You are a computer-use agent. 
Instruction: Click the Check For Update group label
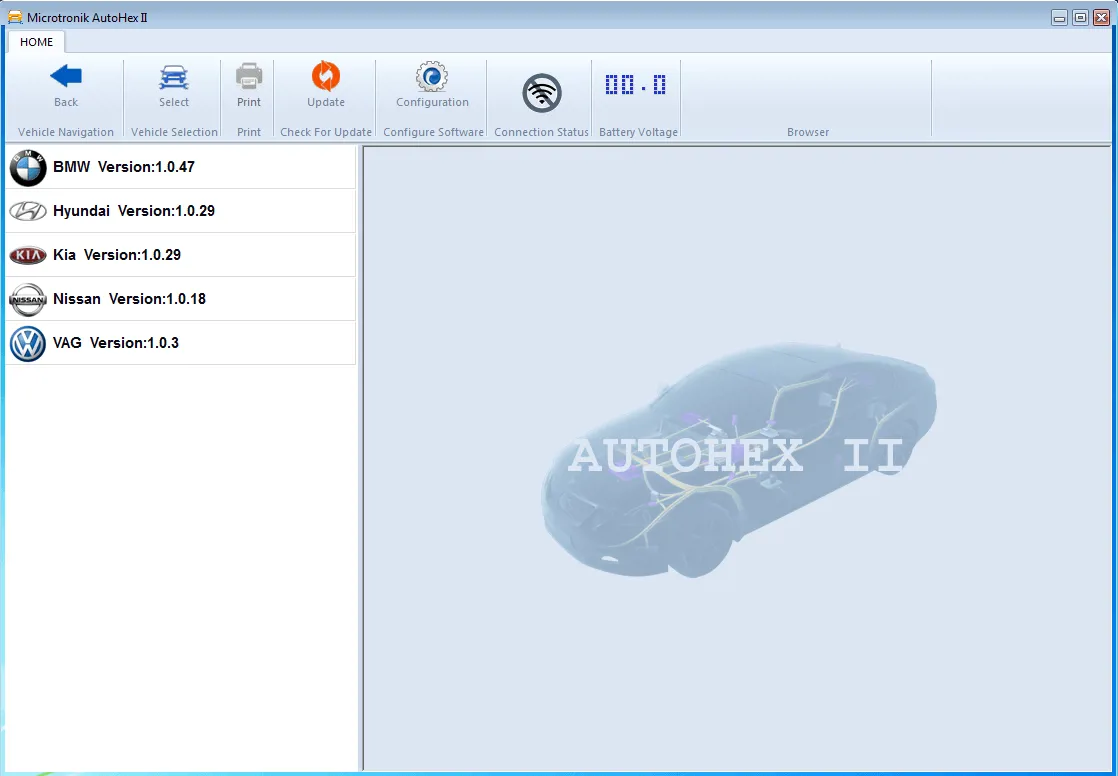pos(326,132)
